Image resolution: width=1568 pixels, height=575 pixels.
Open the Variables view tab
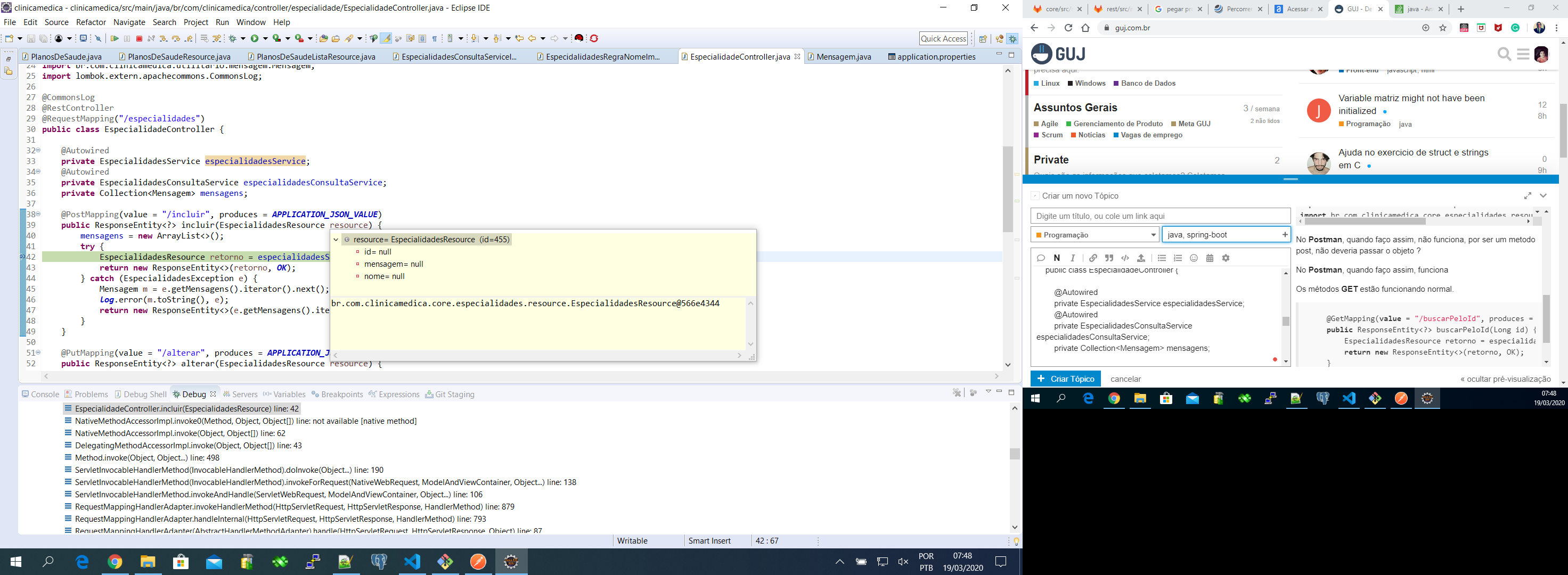pyautogui.click(x=284, y=395)
